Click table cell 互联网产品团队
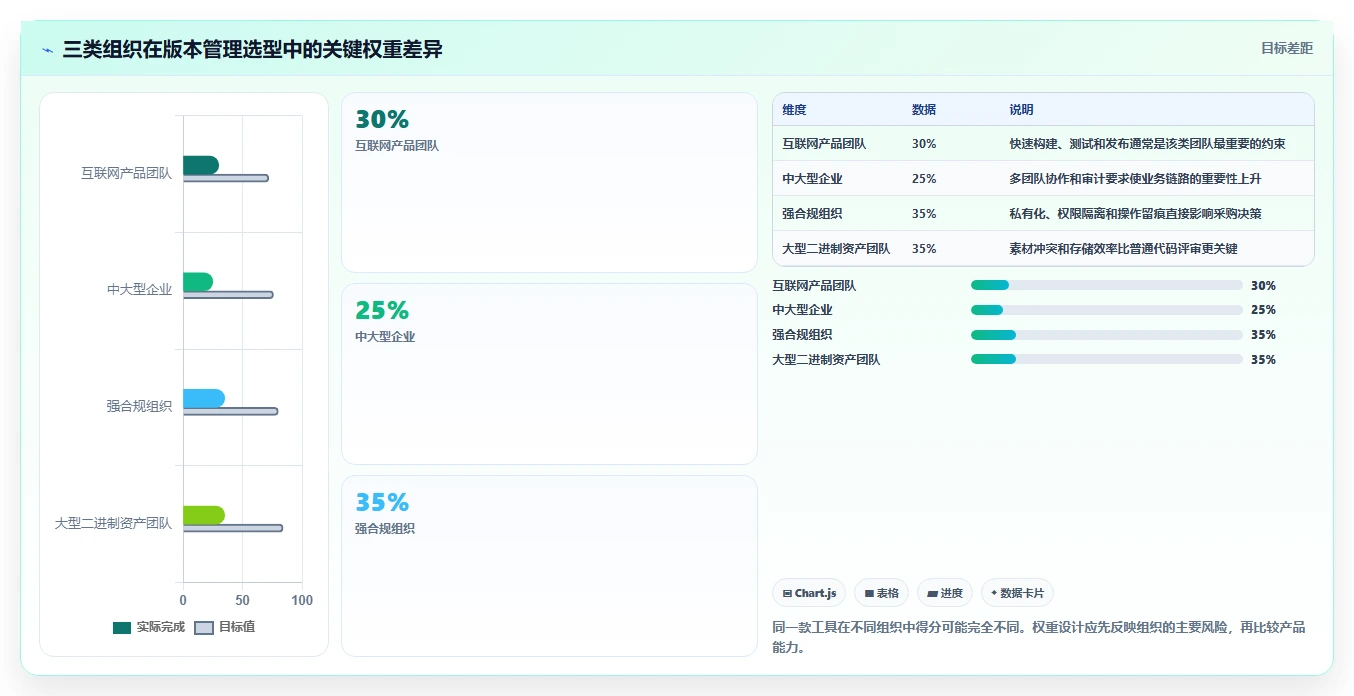 824,144
